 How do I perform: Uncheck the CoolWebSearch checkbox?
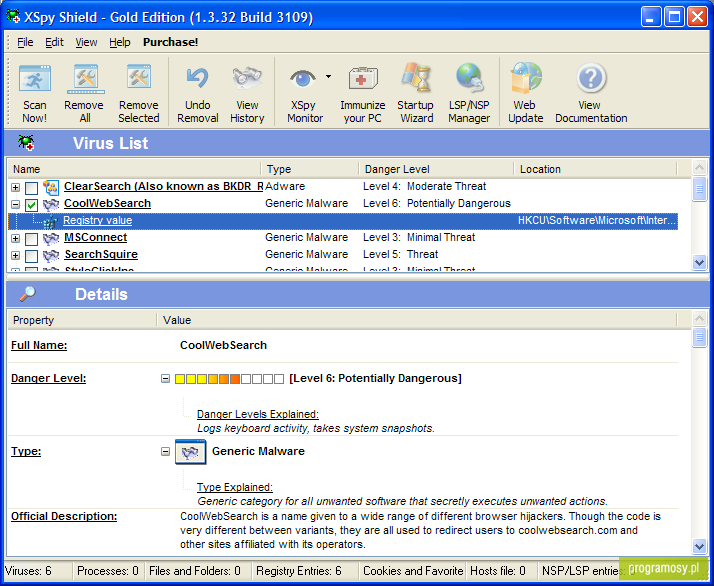31,205
